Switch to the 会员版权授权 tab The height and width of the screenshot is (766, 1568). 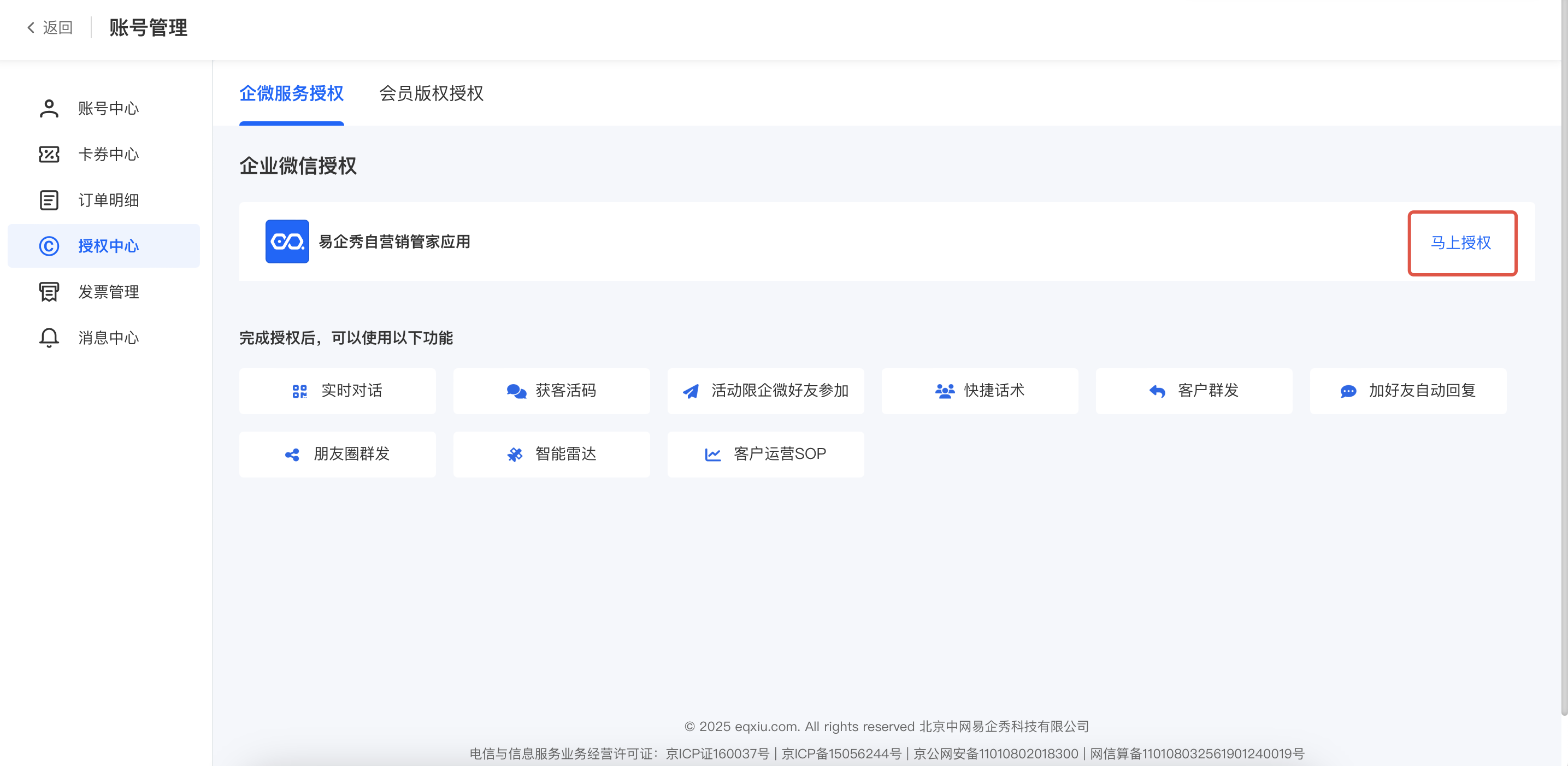pyautogui.click(x=431, y=93)
